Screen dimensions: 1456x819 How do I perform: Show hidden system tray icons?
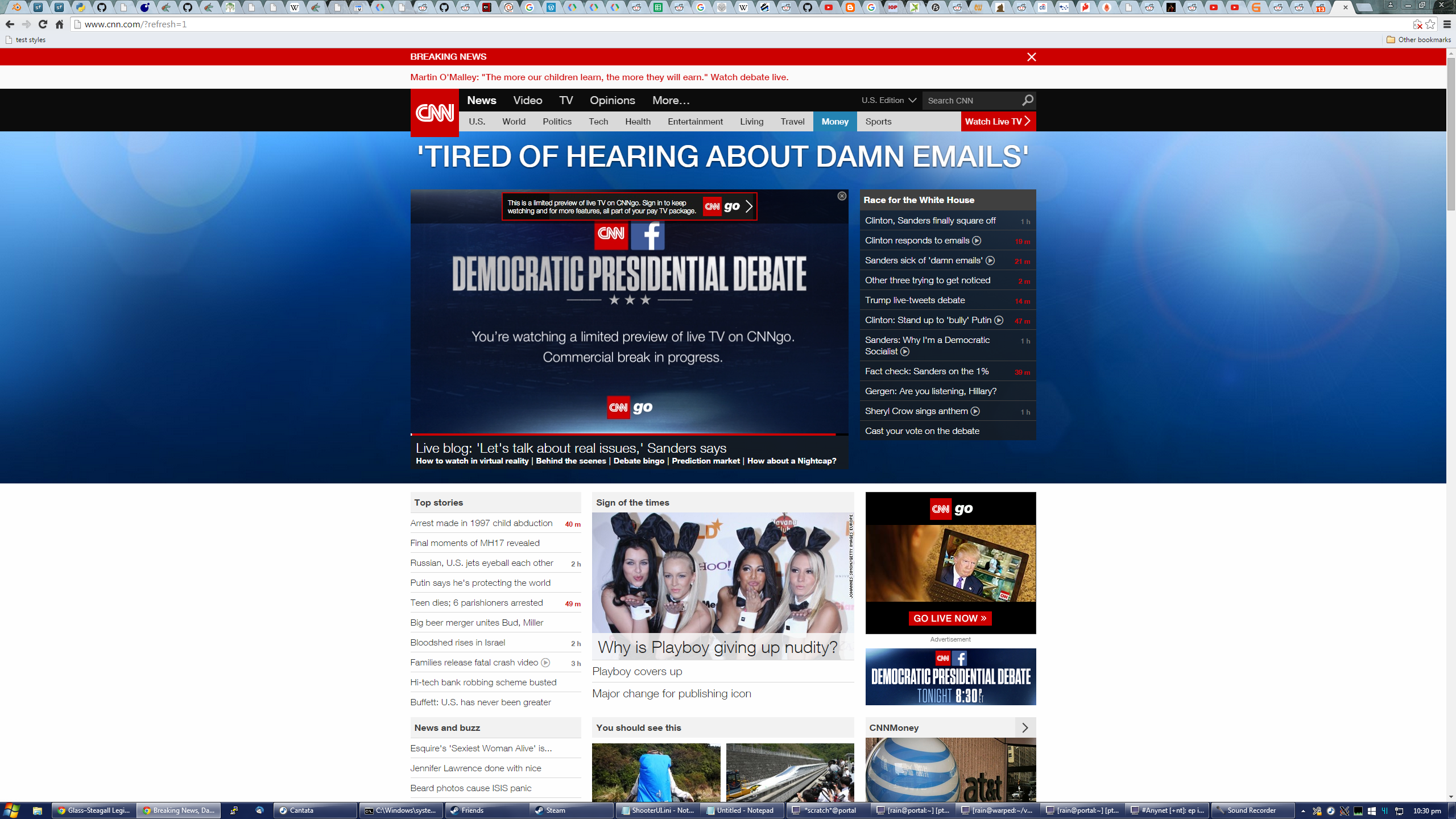[x=1303, y=811]
